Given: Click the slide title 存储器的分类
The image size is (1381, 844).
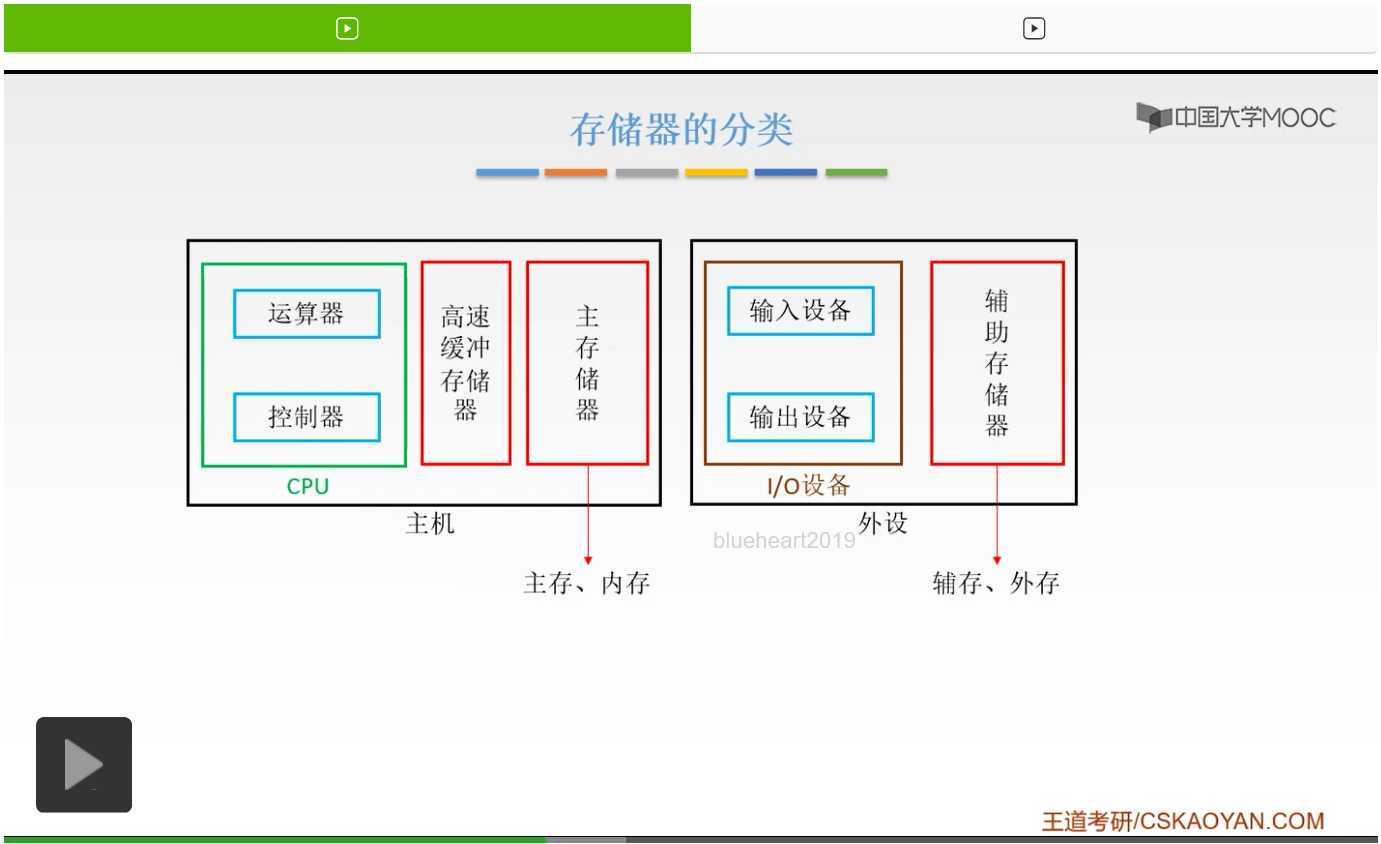Looking at the screenshot, I should pos(682,130).
